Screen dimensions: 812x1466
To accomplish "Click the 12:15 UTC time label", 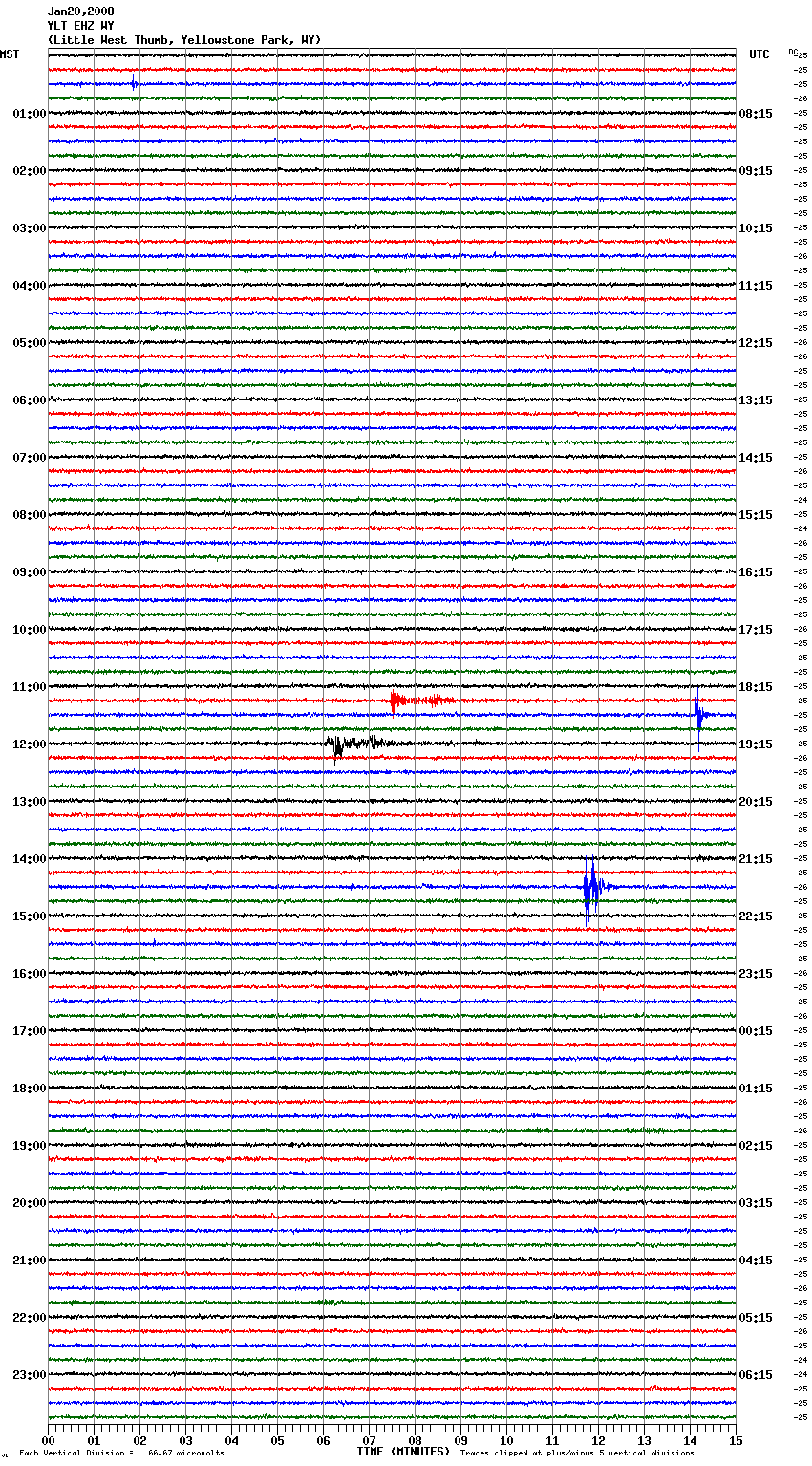I will 756,343.
